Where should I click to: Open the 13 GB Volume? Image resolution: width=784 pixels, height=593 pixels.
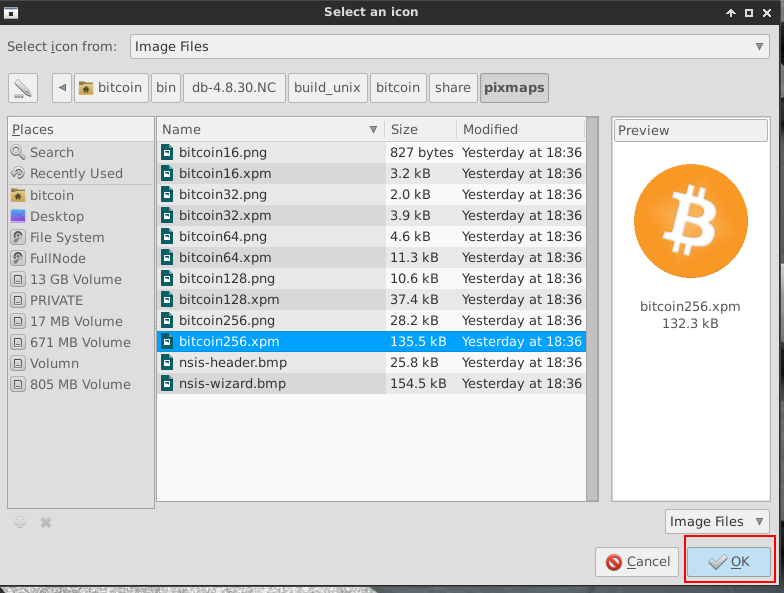pos(80,280)
